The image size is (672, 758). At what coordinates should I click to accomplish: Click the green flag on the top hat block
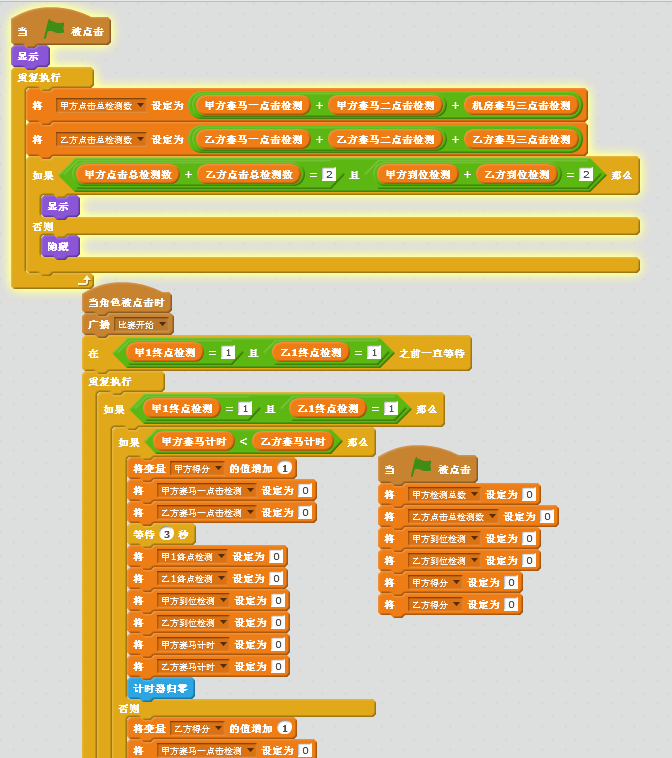(x=54, y=31)
